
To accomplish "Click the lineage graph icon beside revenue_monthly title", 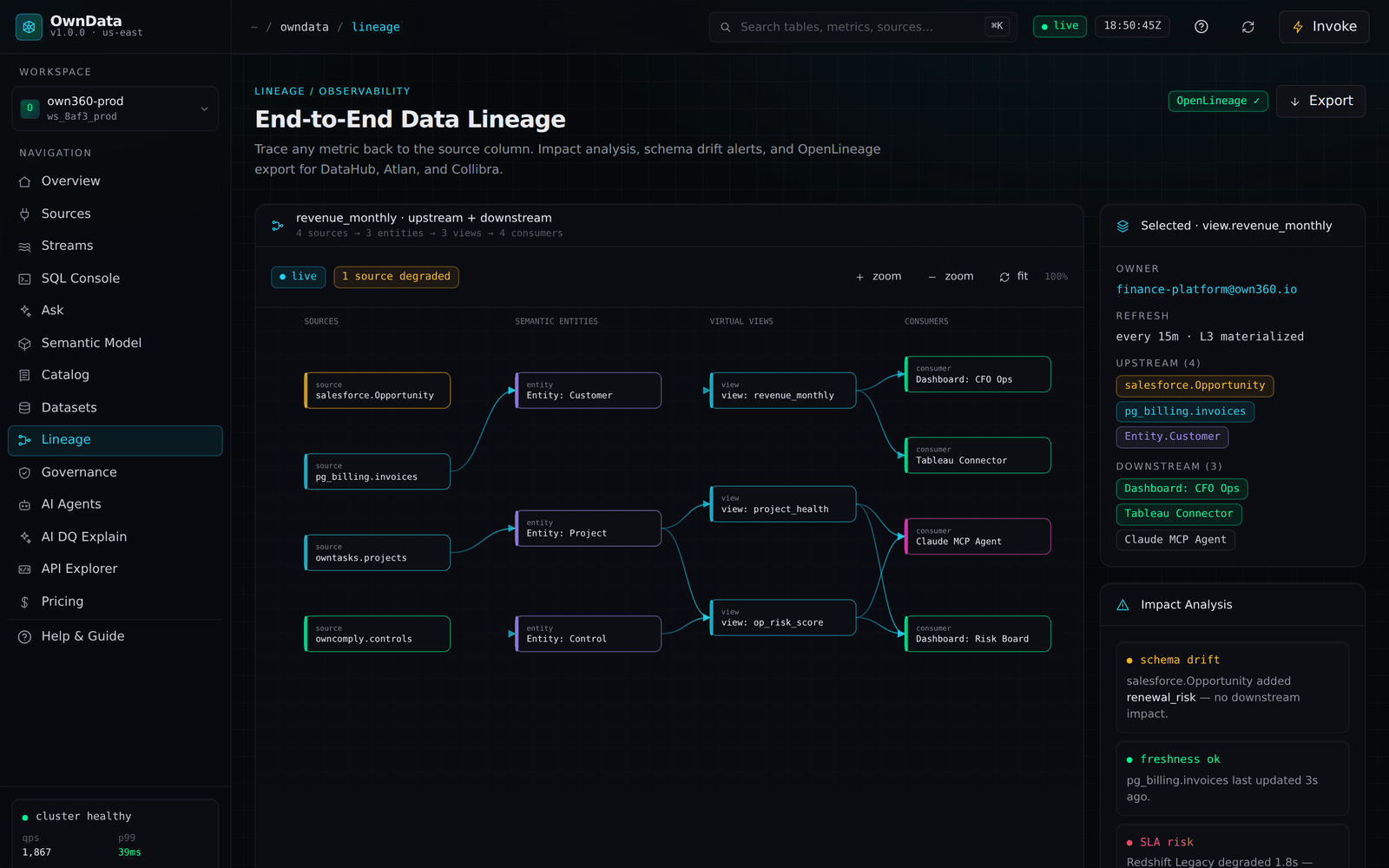I will pos(278,226).
